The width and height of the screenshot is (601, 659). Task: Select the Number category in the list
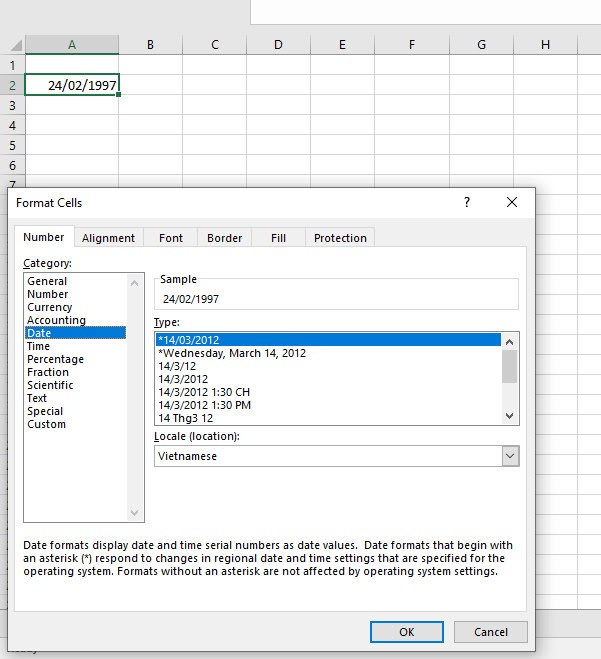[76, 294]
